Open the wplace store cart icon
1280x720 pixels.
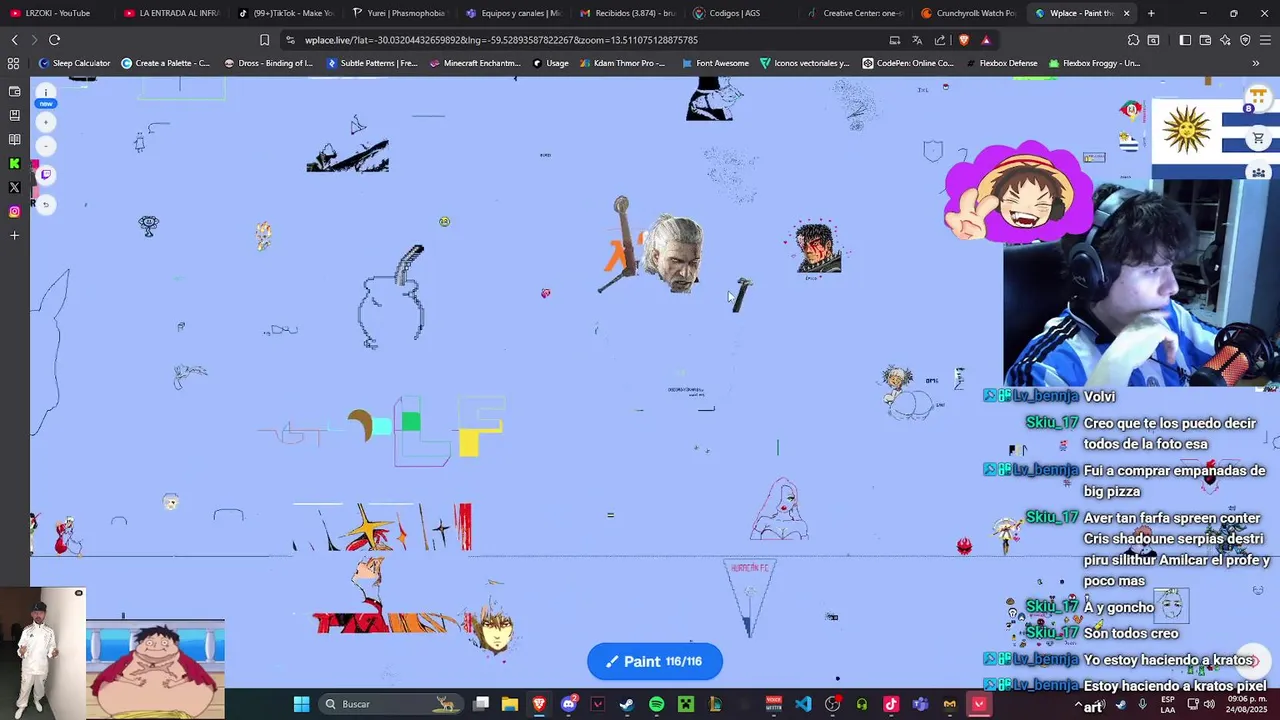(1258, 140)
